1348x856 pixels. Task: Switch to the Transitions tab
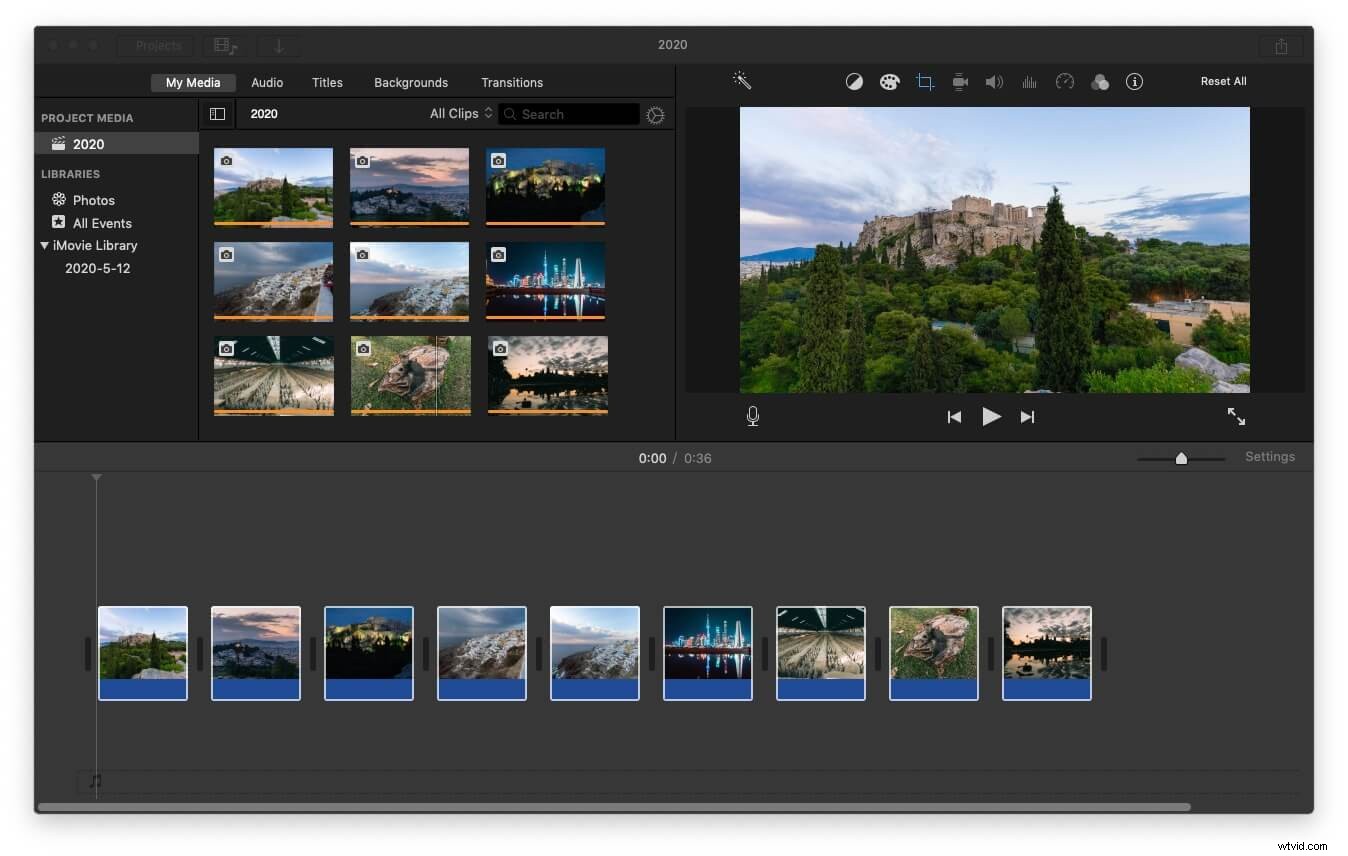pyautogui.click(x=511, y=82)
